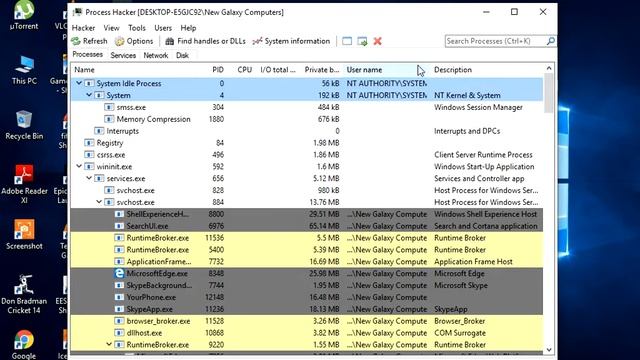Select the Interrupts row
The width and height of the screenshot is (640, 360).
tap(307, 131)
